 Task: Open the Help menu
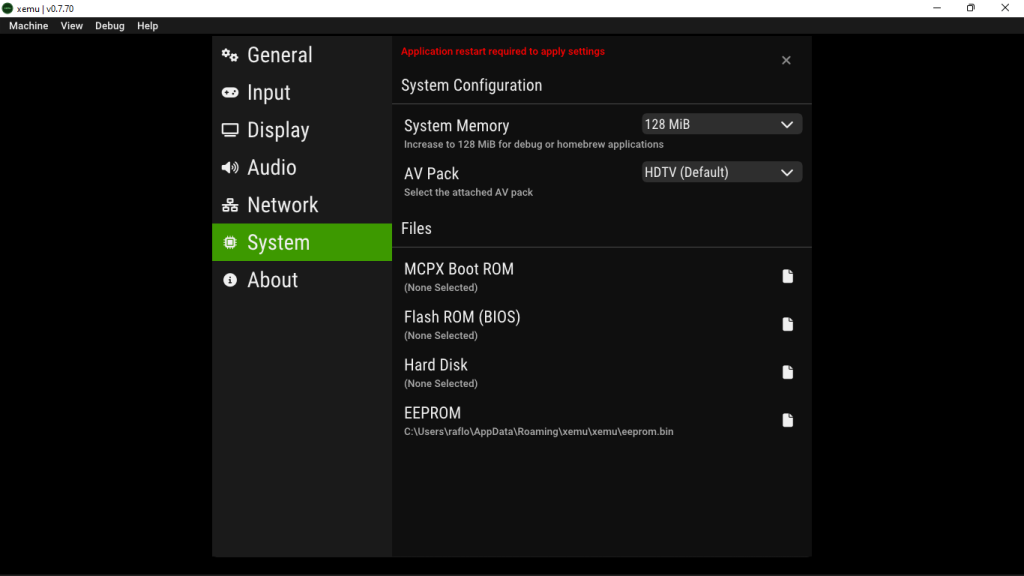click(x=147, y=25)
